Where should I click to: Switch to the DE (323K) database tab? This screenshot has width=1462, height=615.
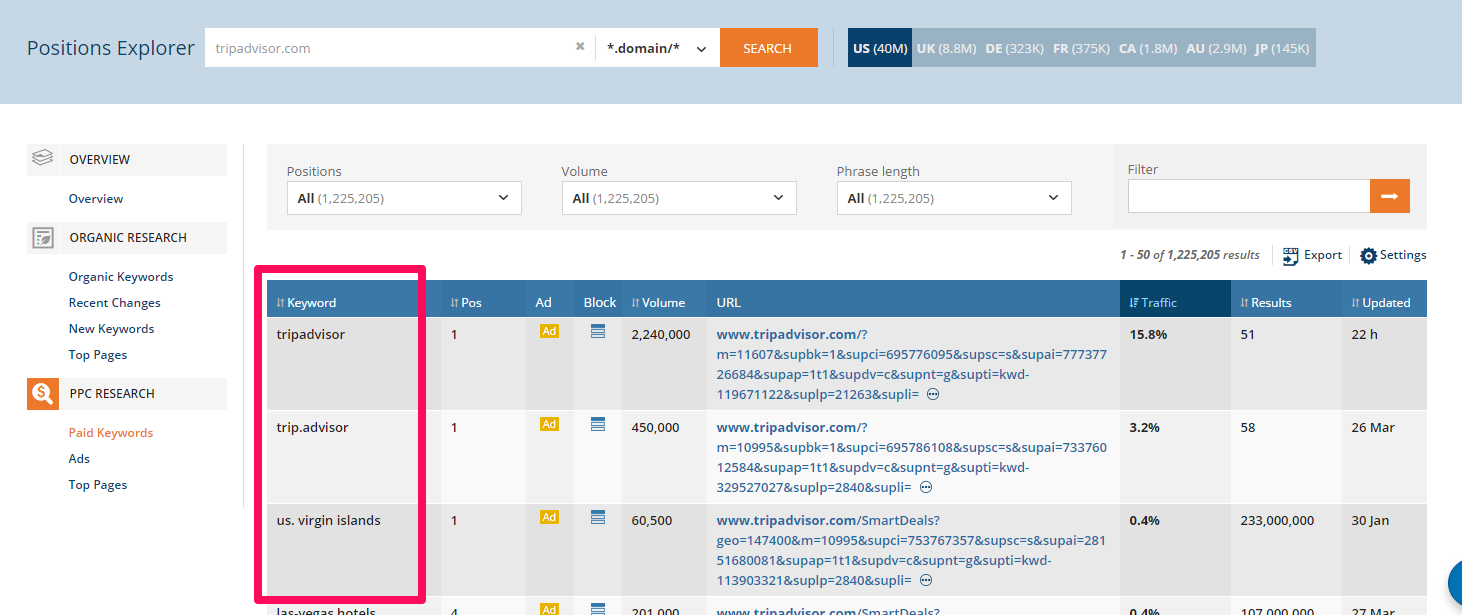tap(1014, 48)
